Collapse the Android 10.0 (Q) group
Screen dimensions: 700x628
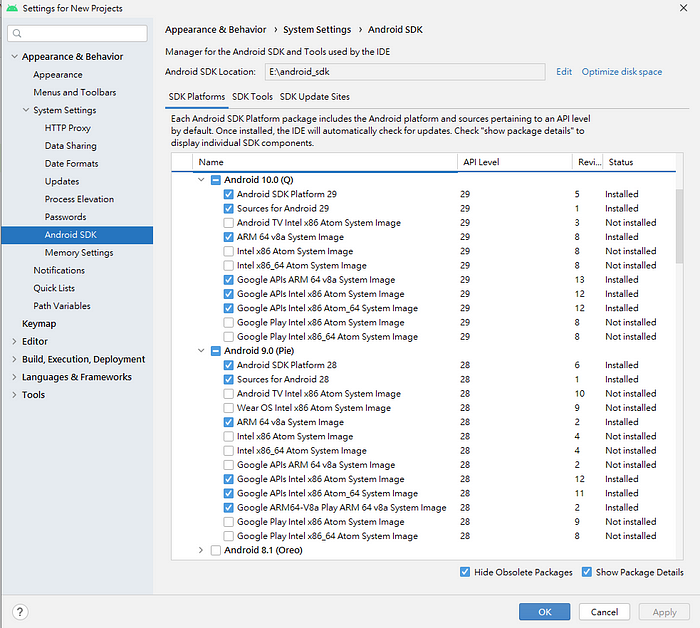(201, 180)
